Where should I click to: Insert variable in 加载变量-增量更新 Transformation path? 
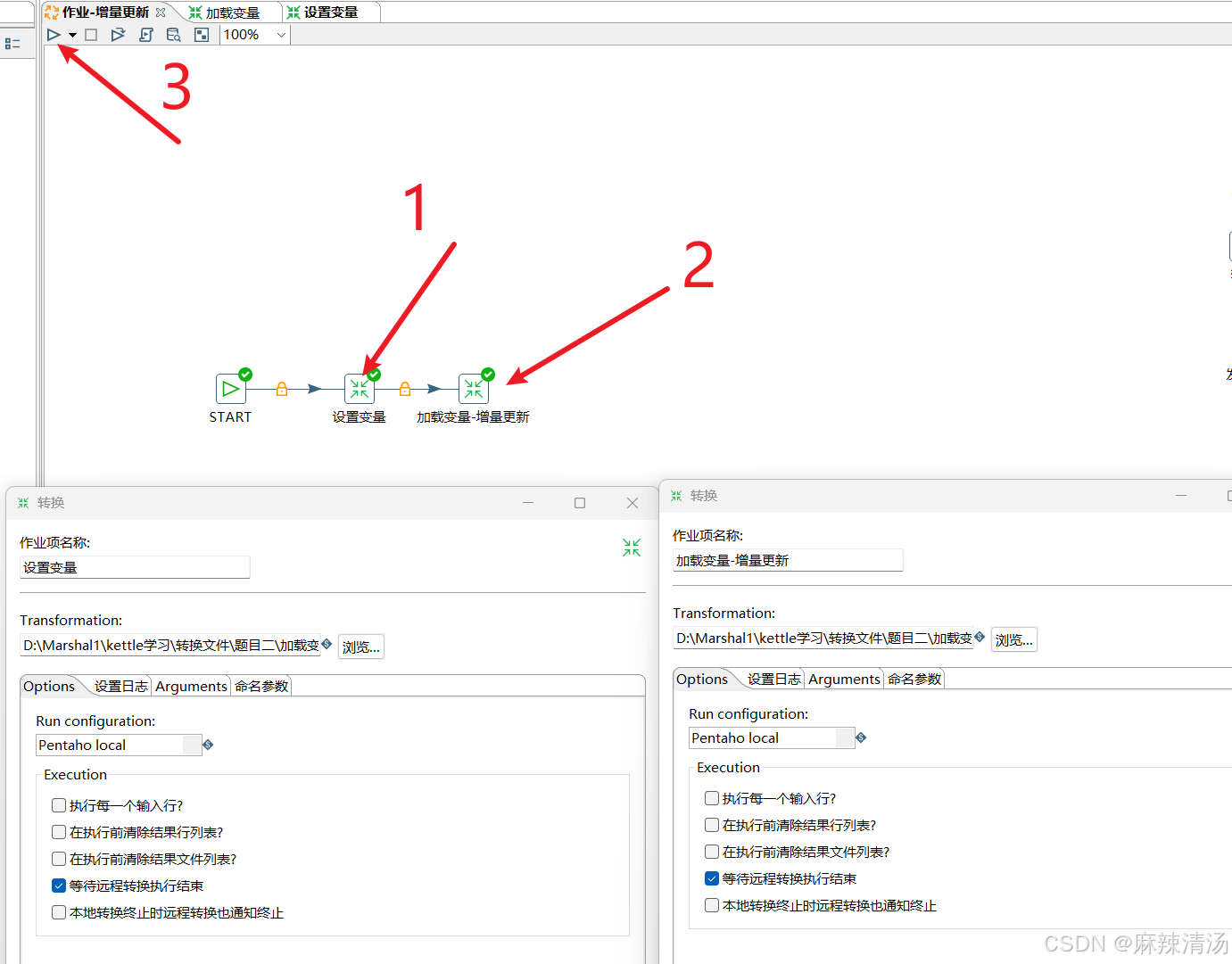coord(980,637)
